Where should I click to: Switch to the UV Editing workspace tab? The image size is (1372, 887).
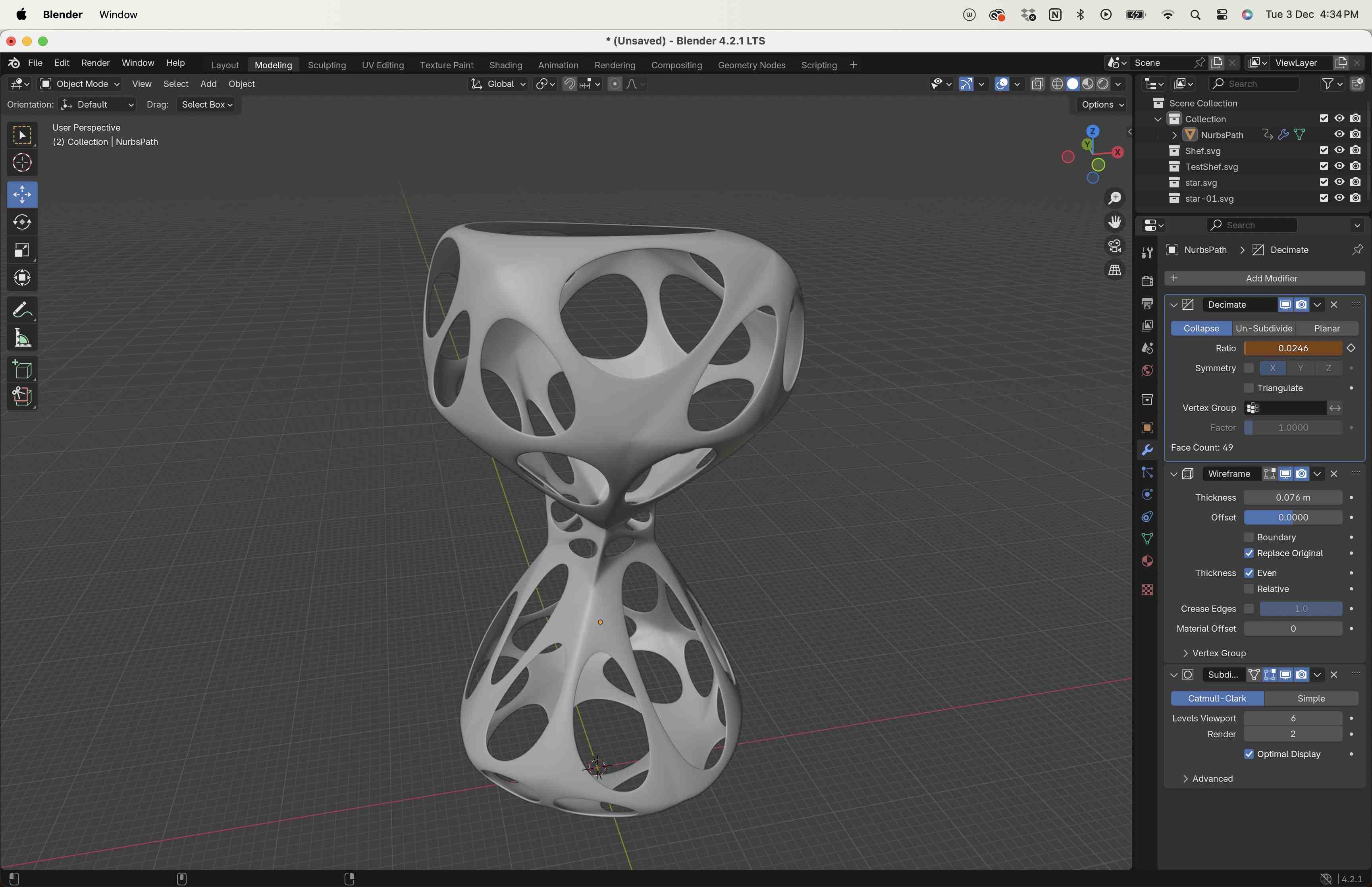[383, 65]
